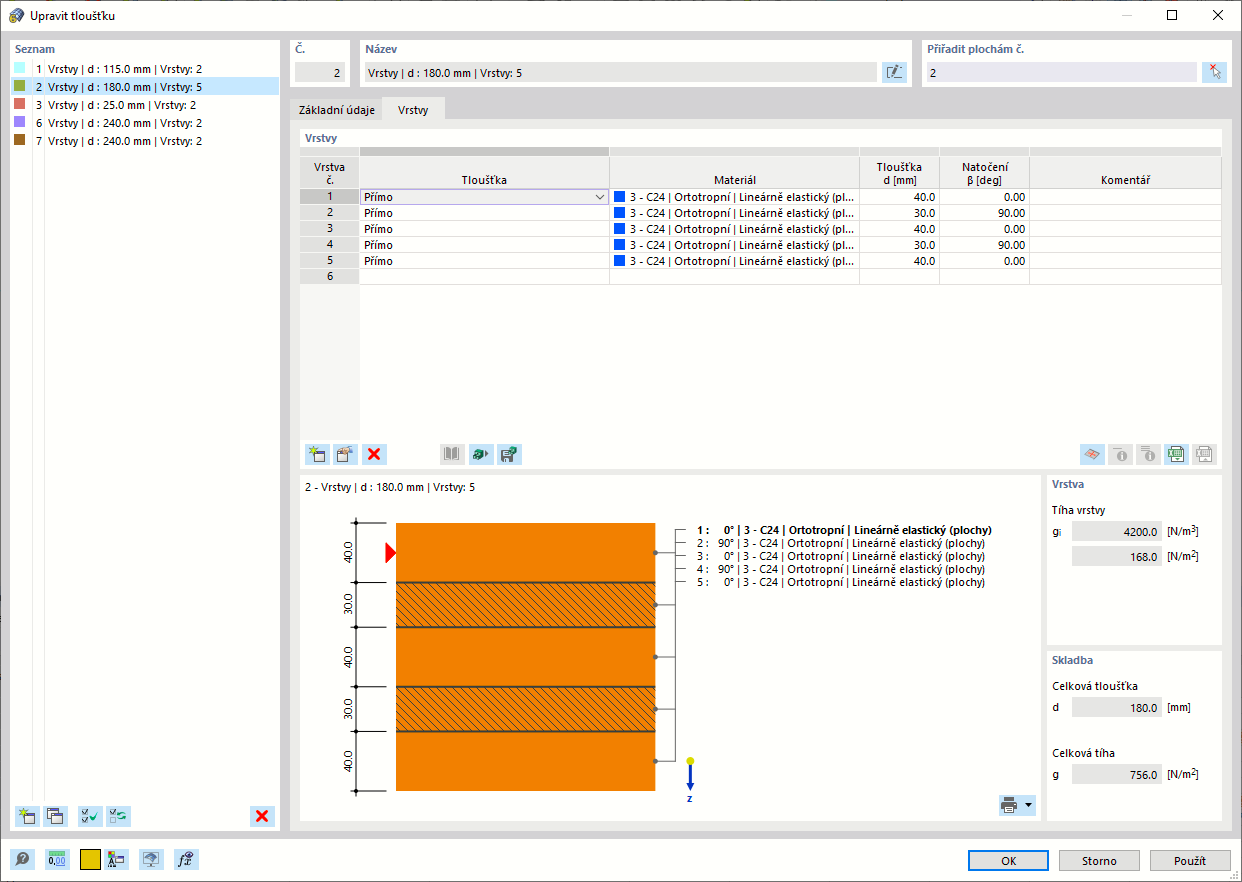Open the yellow color swatch
The width and height of the screenshot is (1242, 882).
pyautogui.click(x=90, y=859)
